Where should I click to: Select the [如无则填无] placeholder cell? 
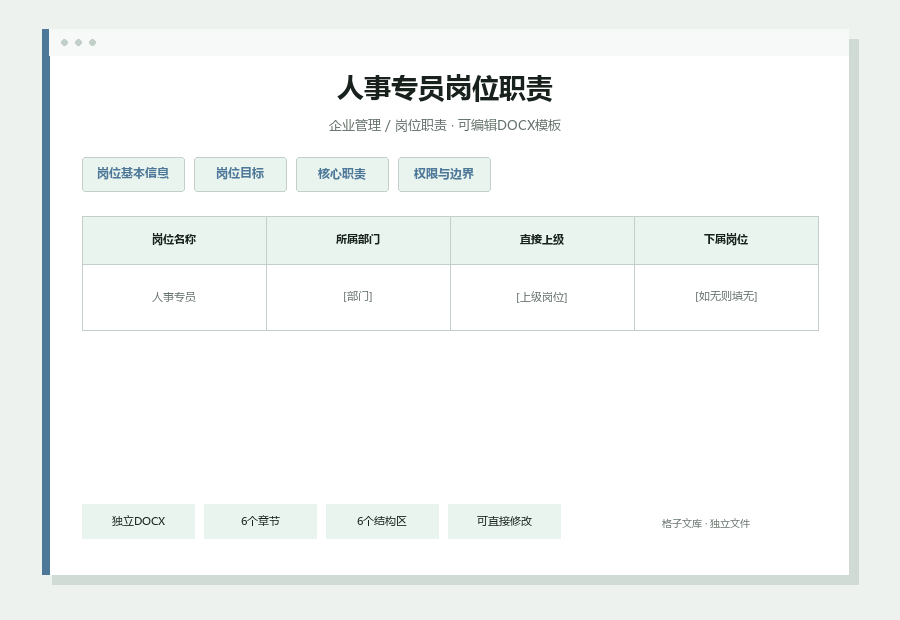(x=726, y=297)
